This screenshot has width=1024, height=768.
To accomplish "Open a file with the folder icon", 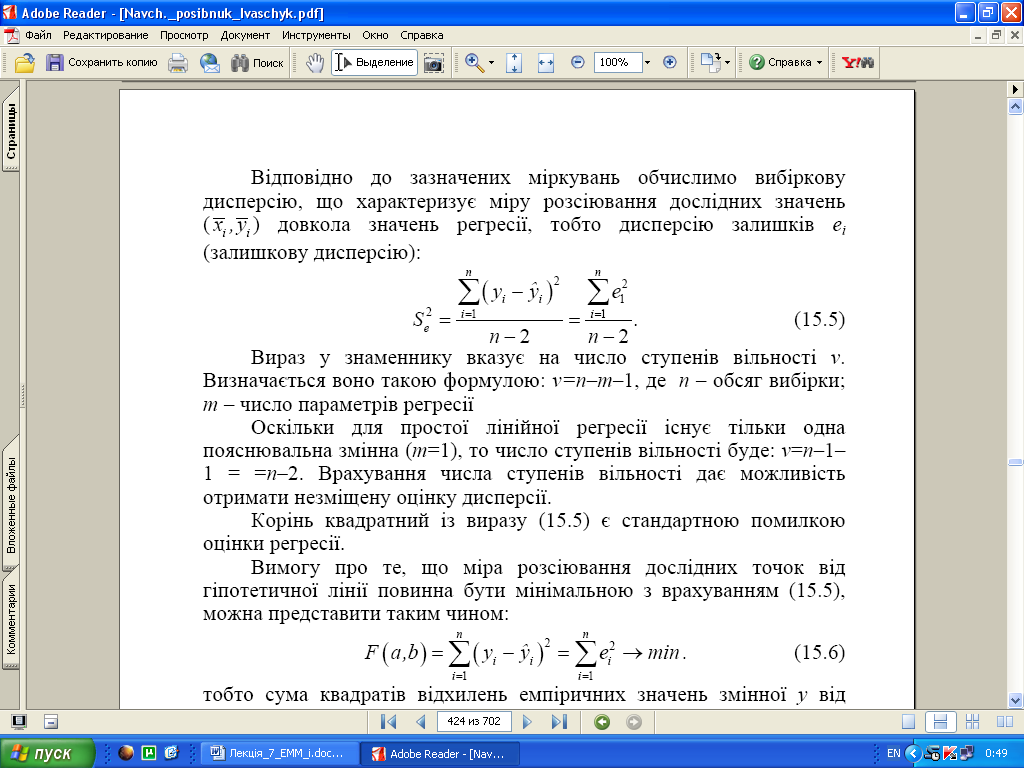I will tap(25, 63).
